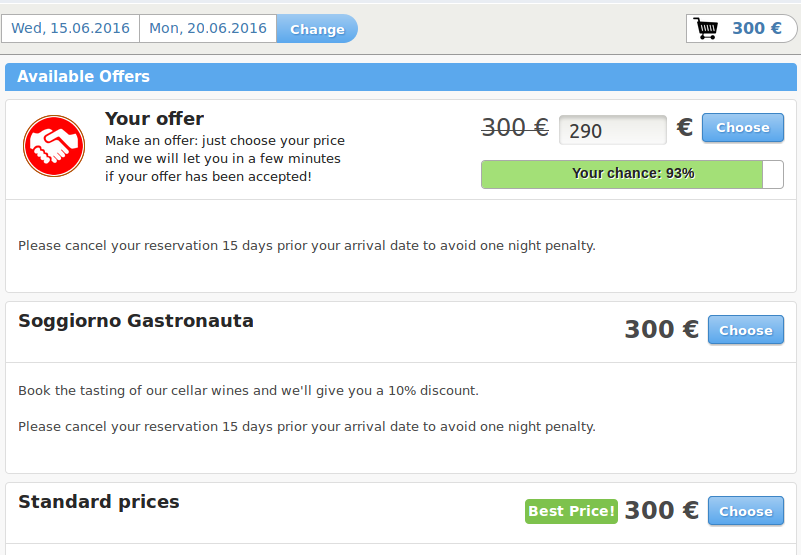Screen dimensions: 801x555
Task: Click the Change dates button
Action: (x=317, y=29)
